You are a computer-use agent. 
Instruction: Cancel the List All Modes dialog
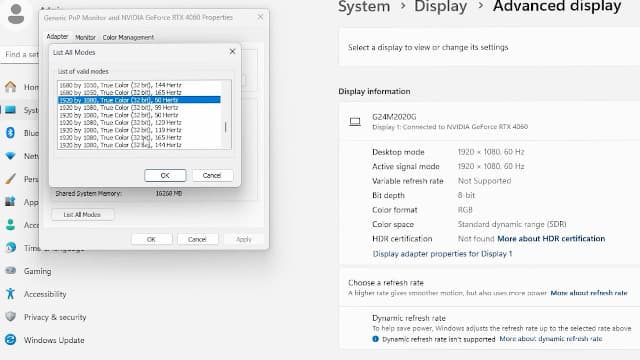(x=212, y=176)
